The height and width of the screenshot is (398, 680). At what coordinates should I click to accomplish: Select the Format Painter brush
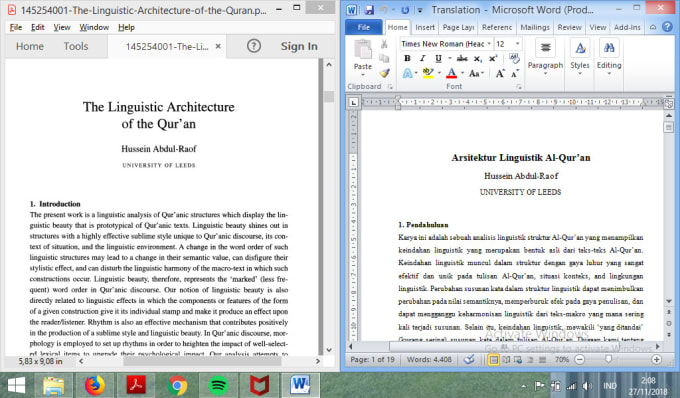click(384, 73)
